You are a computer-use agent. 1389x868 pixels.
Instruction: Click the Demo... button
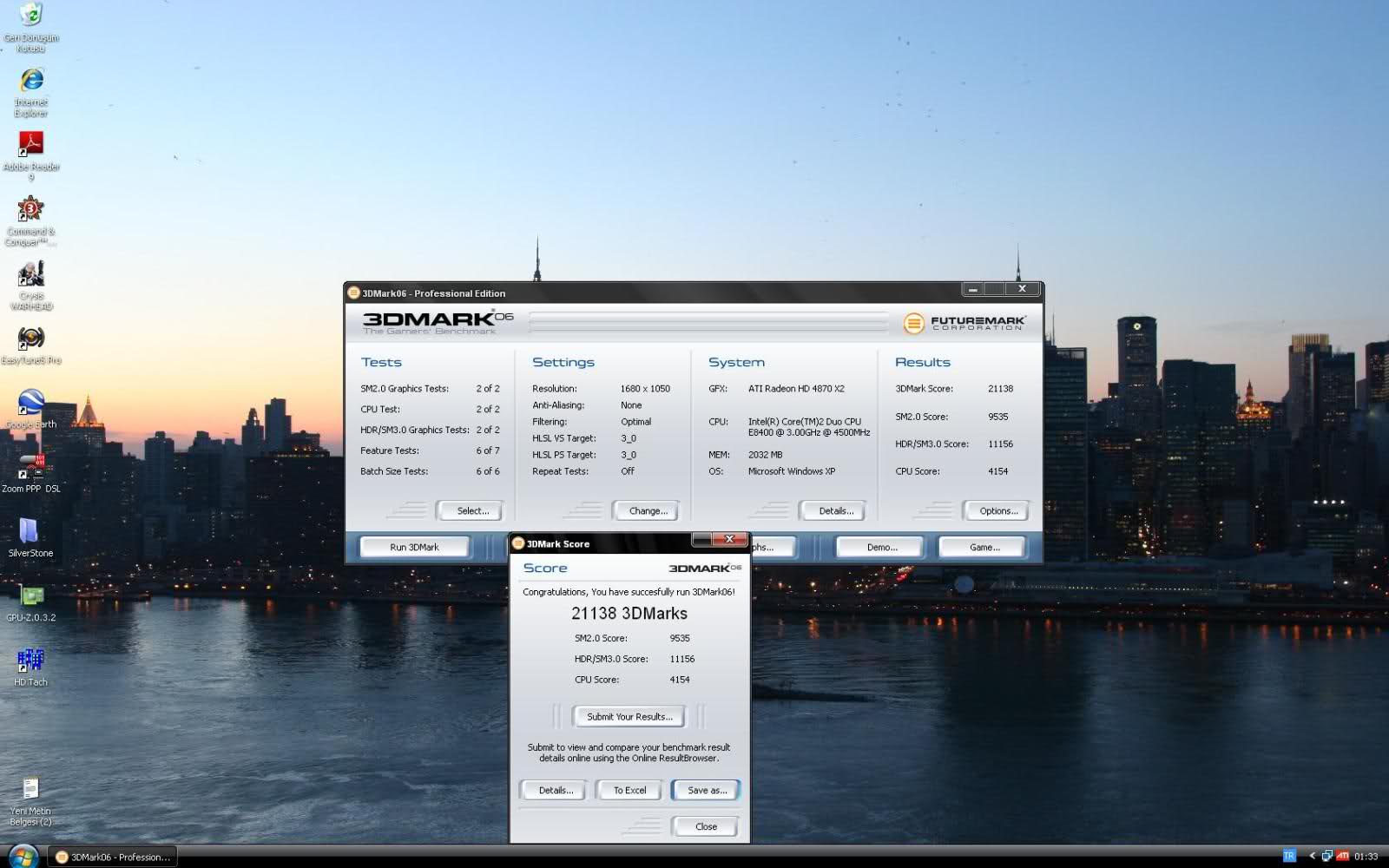pos(880,547)
